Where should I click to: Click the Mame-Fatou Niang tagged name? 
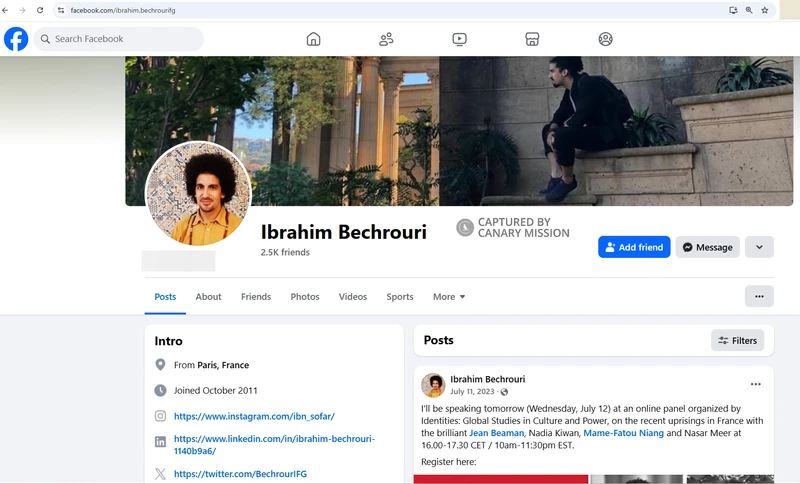[x=623, y=433]
